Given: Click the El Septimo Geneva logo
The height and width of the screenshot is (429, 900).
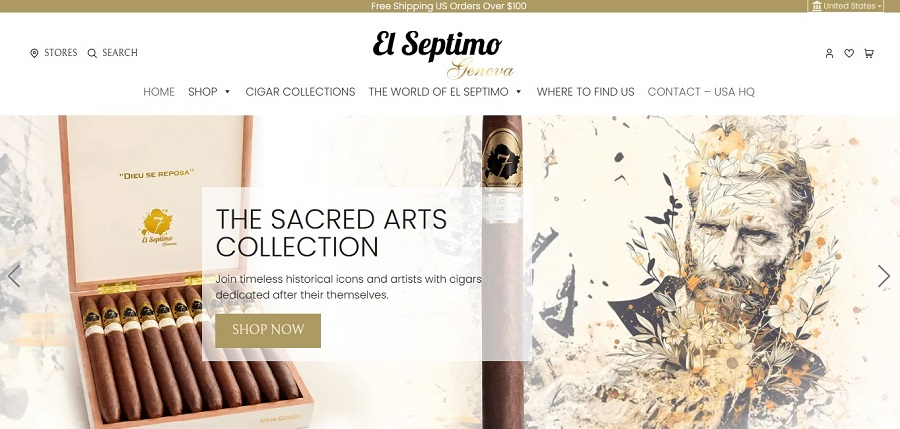Looking at the screenshot, I should [443, 53].
